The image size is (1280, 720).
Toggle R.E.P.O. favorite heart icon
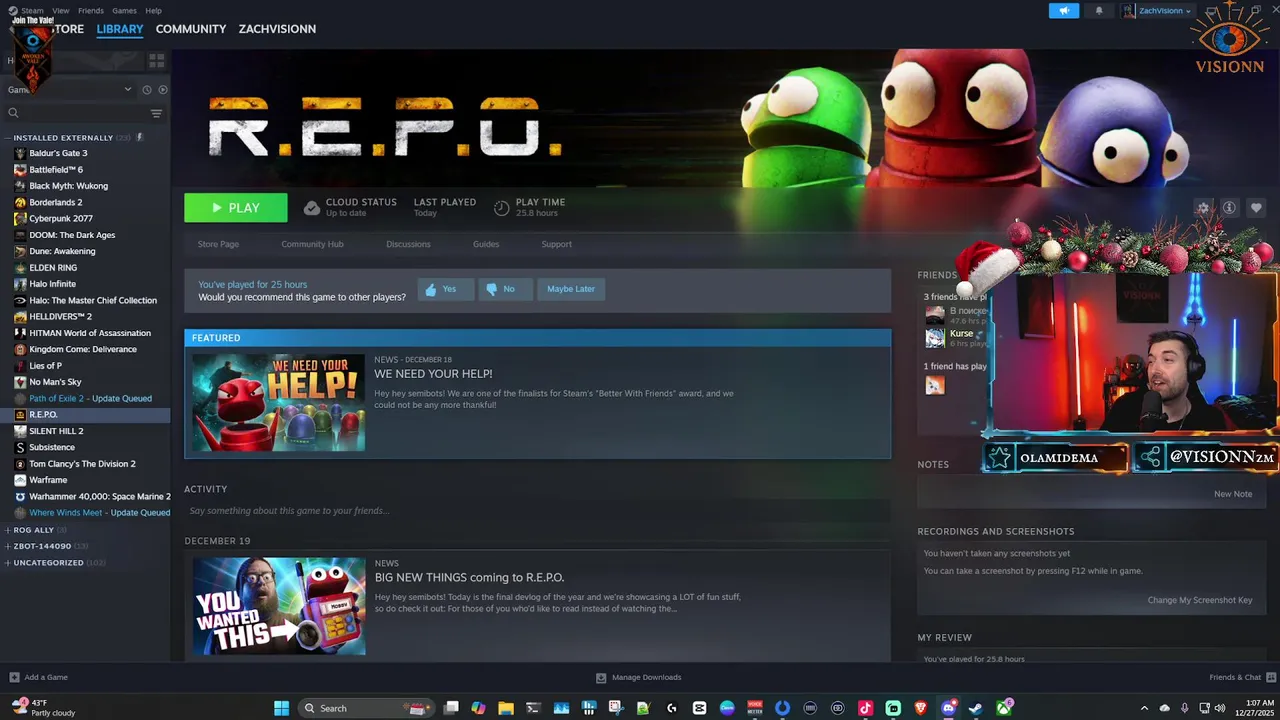pyautogui.click(x=1256, y=208)
